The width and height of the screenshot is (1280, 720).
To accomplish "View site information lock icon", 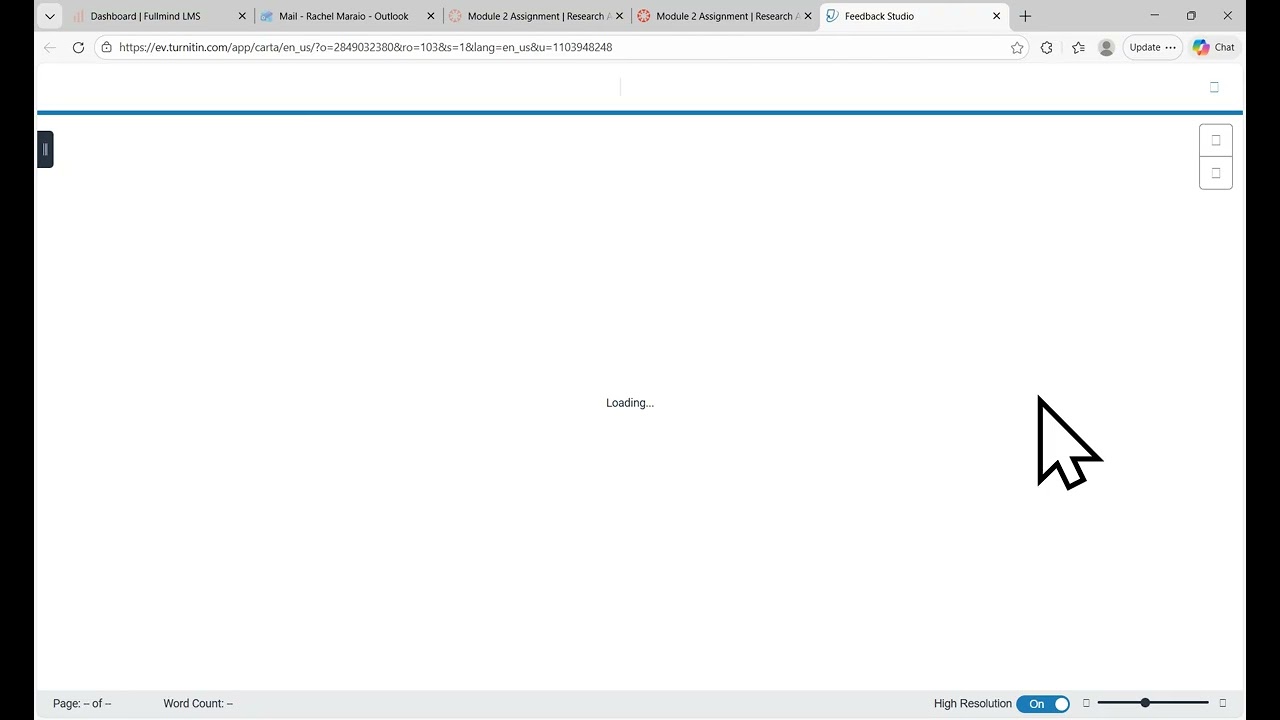I will [x=106, y=47].
